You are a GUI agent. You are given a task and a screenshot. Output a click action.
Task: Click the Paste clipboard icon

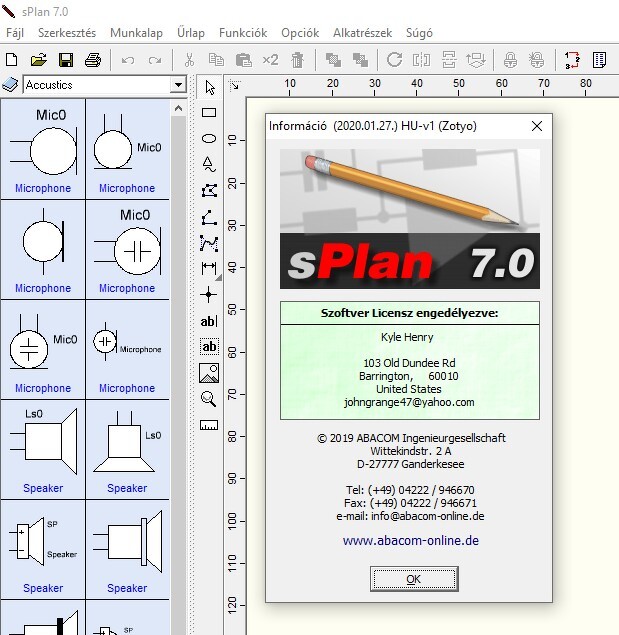(243, 60)
